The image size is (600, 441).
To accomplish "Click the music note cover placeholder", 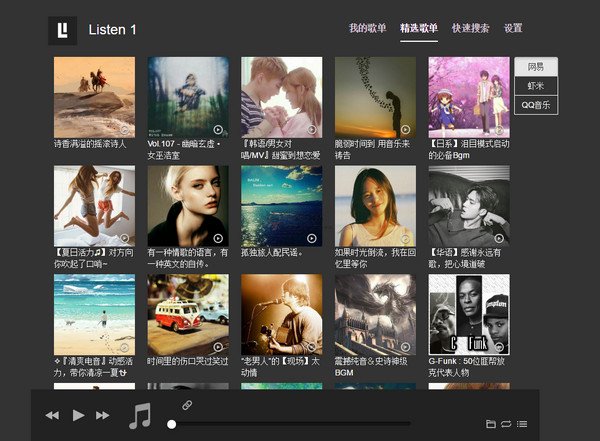I will 140,416.
